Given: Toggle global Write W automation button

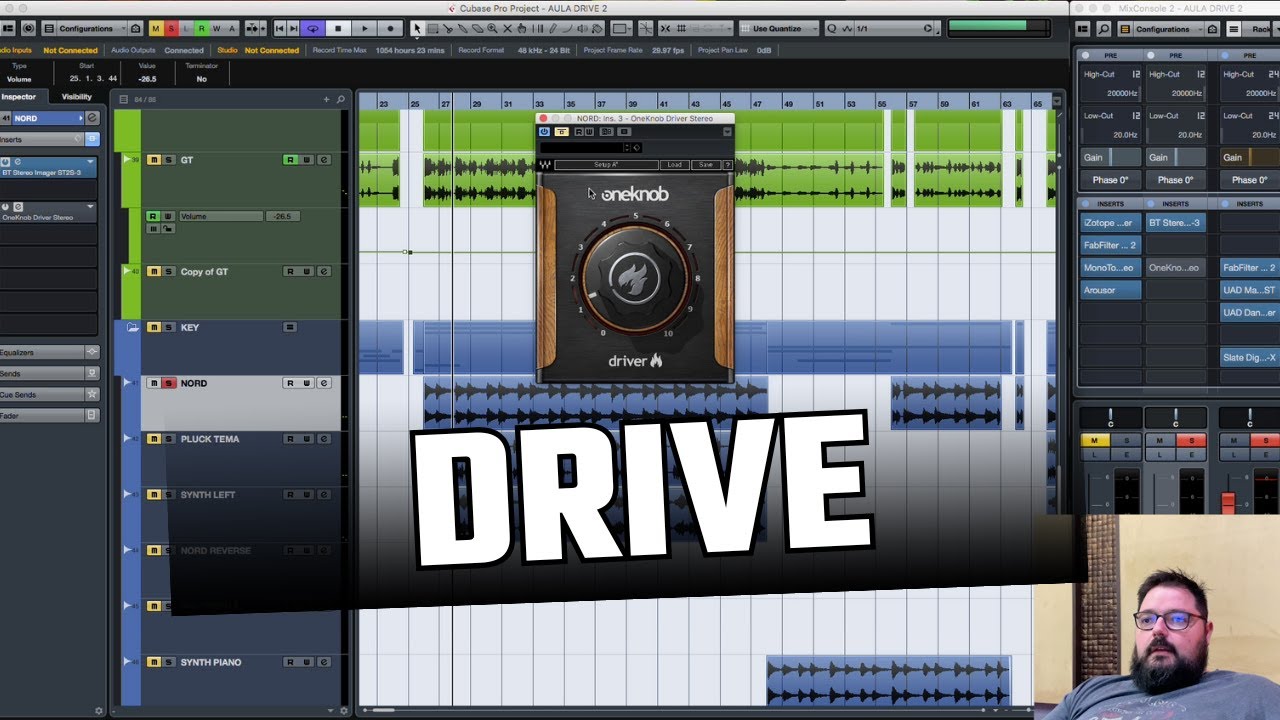Looking at the screenshot, I should click(x=217, y=28).
